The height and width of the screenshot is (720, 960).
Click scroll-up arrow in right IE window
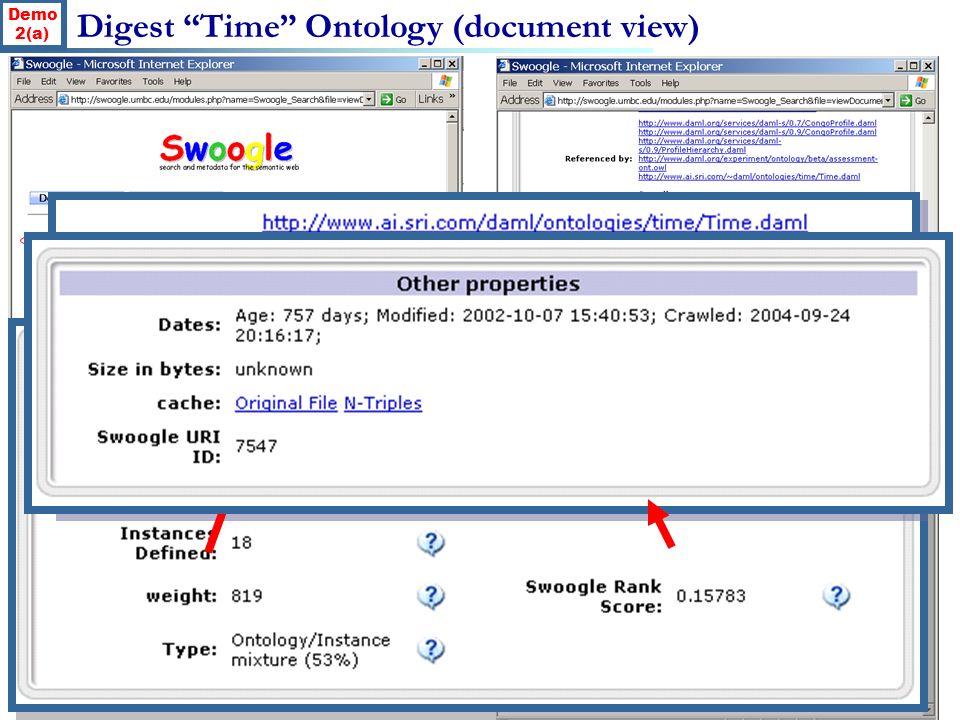929,118
